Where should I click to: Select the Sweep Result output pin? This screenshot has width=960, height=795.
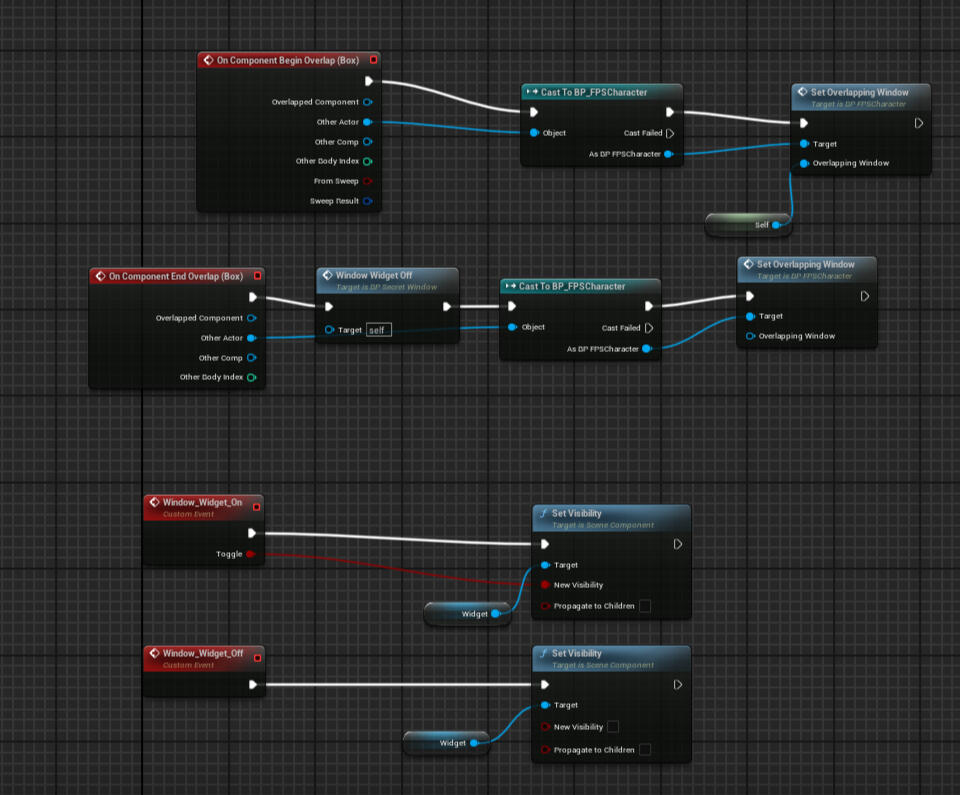pyautogui.click(x=367, y=201)
